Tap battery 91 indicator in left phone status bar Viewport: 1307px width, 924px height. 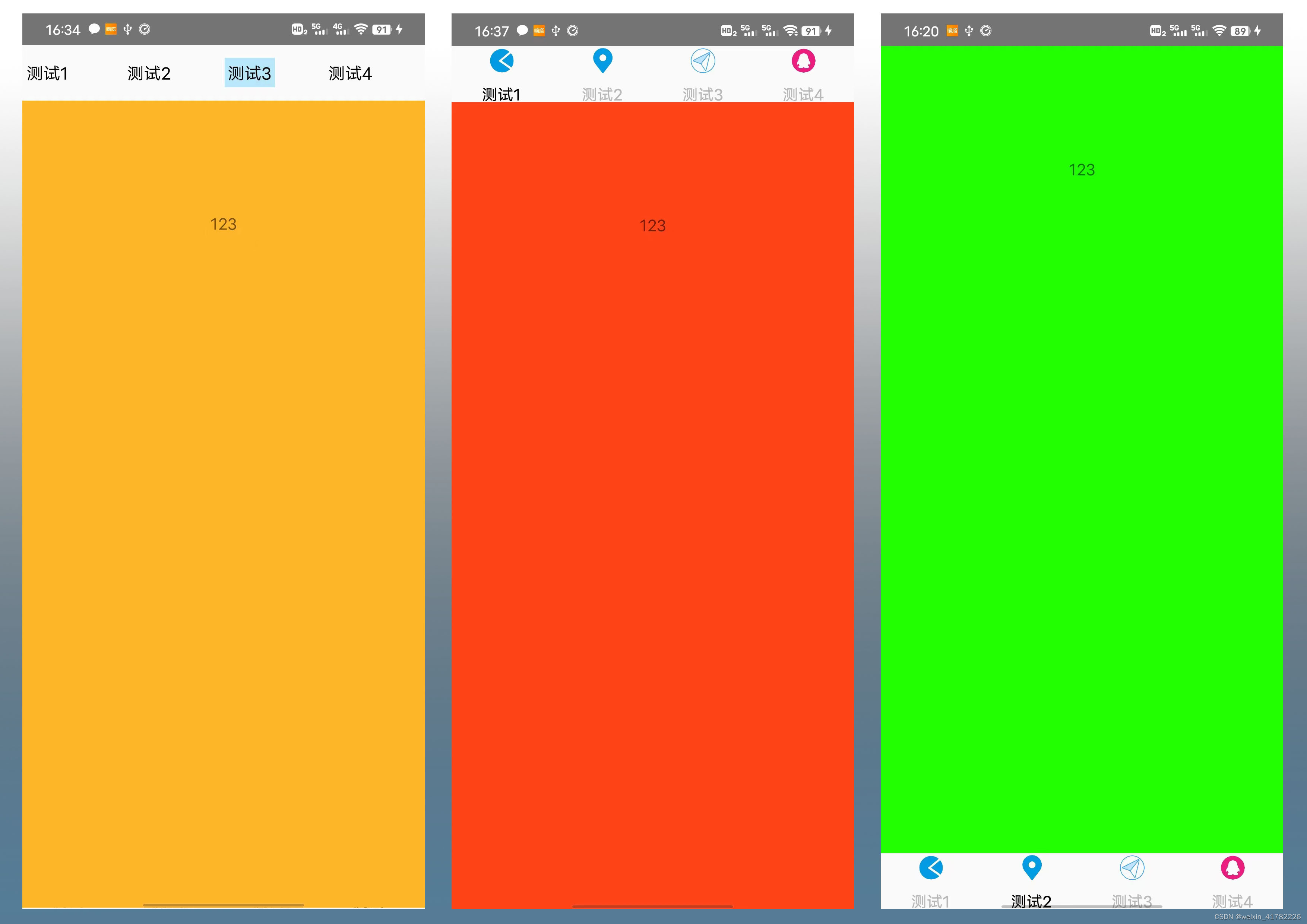coord(383,29)
